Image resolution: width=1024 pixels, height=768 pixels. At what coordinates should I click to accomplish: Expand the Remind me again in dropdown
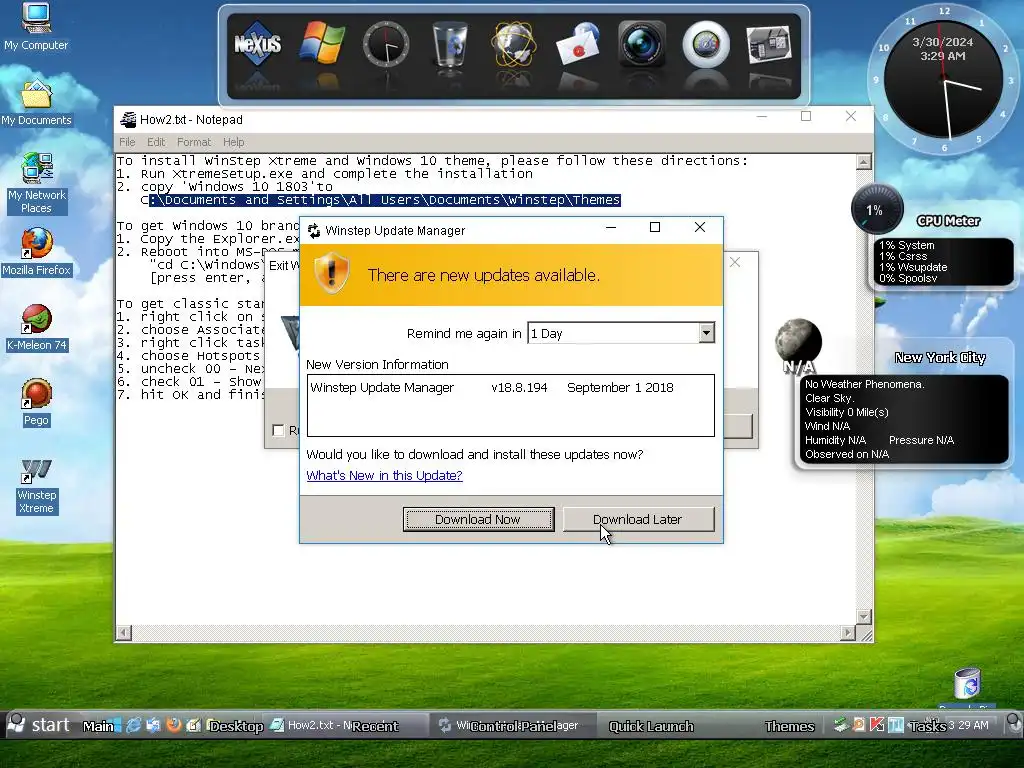tap(706, 333)
